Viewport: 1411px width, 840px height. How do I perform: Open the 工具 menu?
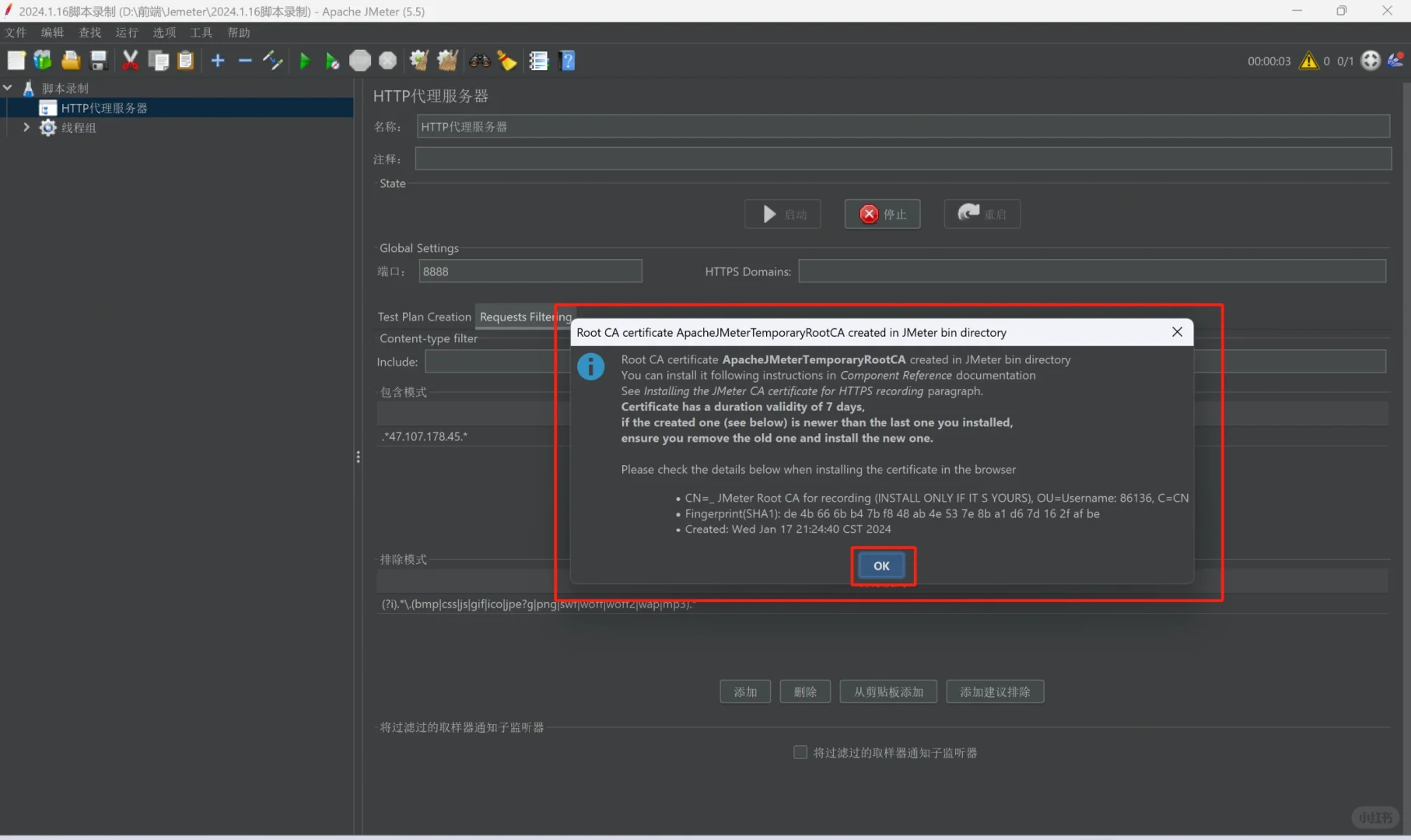coord(201,33)
